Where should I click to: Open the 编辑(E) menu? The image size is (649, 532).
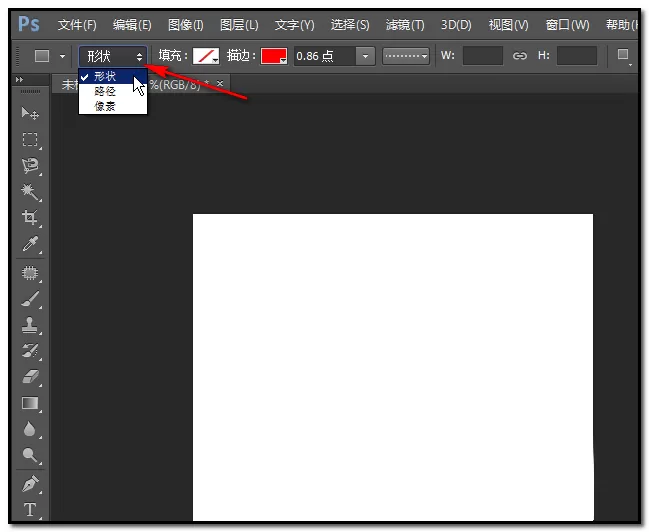tap(132, 25)
